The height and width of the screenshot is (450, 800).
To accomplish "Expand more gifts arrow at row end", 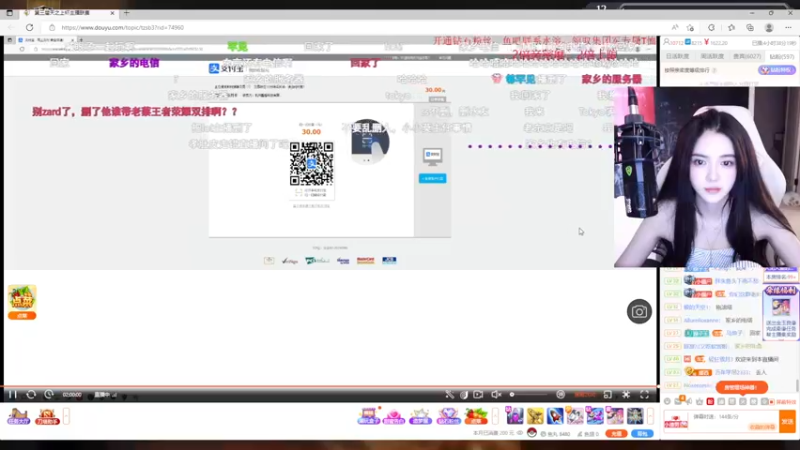I will 651,416.
